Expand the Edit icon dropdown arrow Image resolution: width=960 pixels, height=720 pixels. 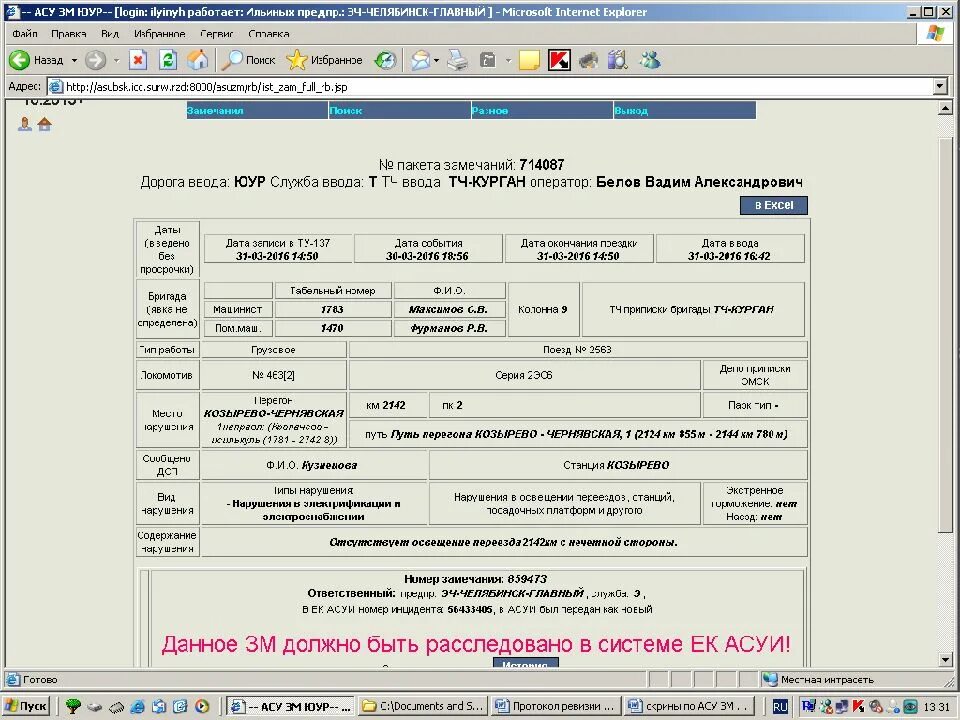pyautogui.click(x=508, y=61)
